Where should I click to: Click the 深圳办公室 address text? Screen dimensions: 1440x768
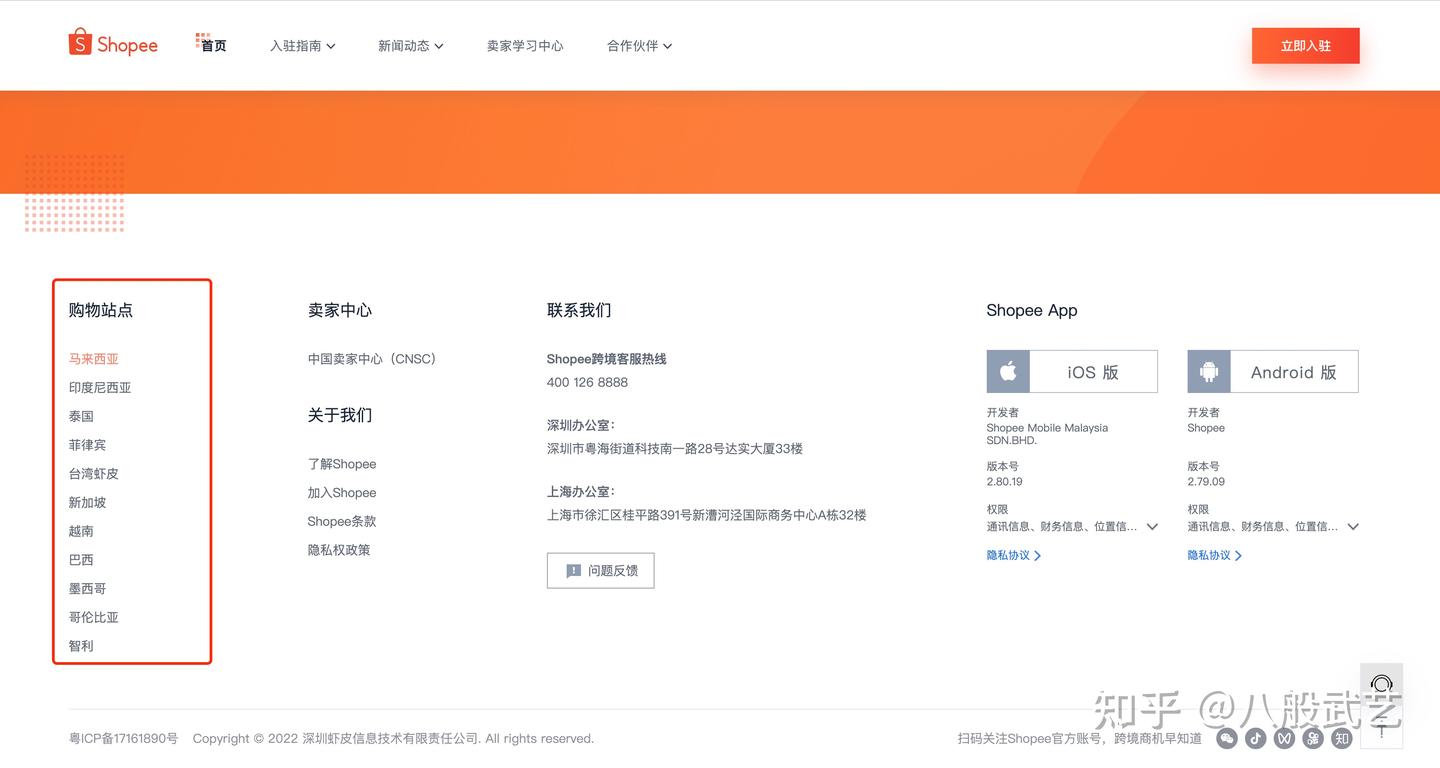click(675, 449)
